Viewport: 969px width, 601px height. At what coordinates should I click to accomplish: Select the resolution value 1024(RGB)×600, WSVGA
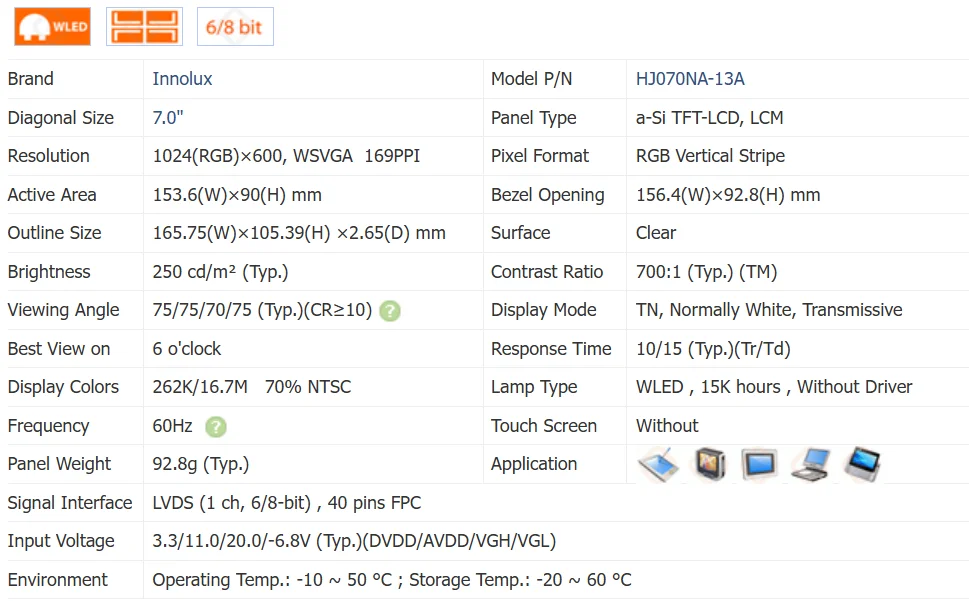pos(253,156)
